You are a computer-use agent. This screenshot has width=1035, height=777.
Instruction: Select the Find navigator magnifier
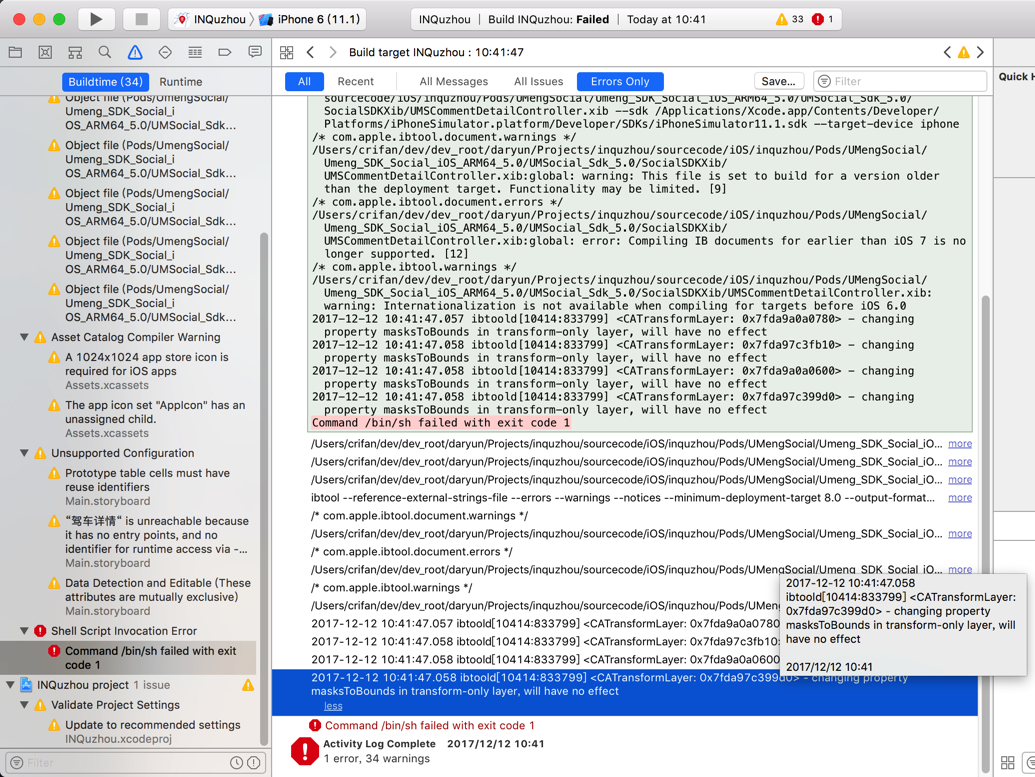pyautogui.click(x=104, y=52)
